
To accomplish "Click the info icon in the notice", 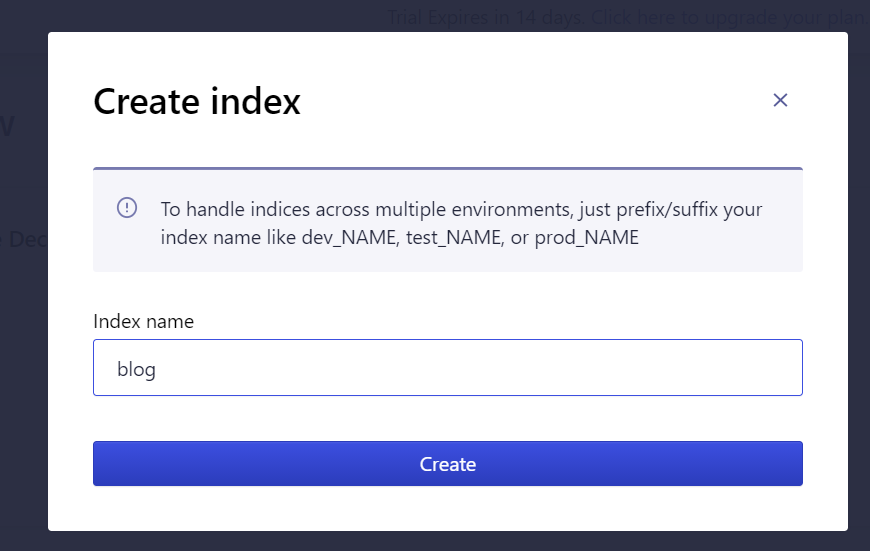I will click(127, 208).
